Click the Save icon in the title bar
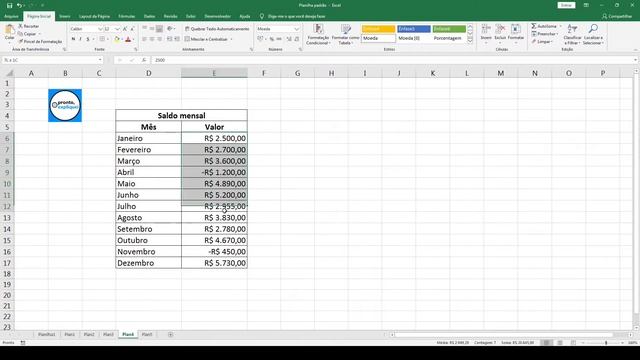This screenshot has width=640, height=360. pos(9,5)
